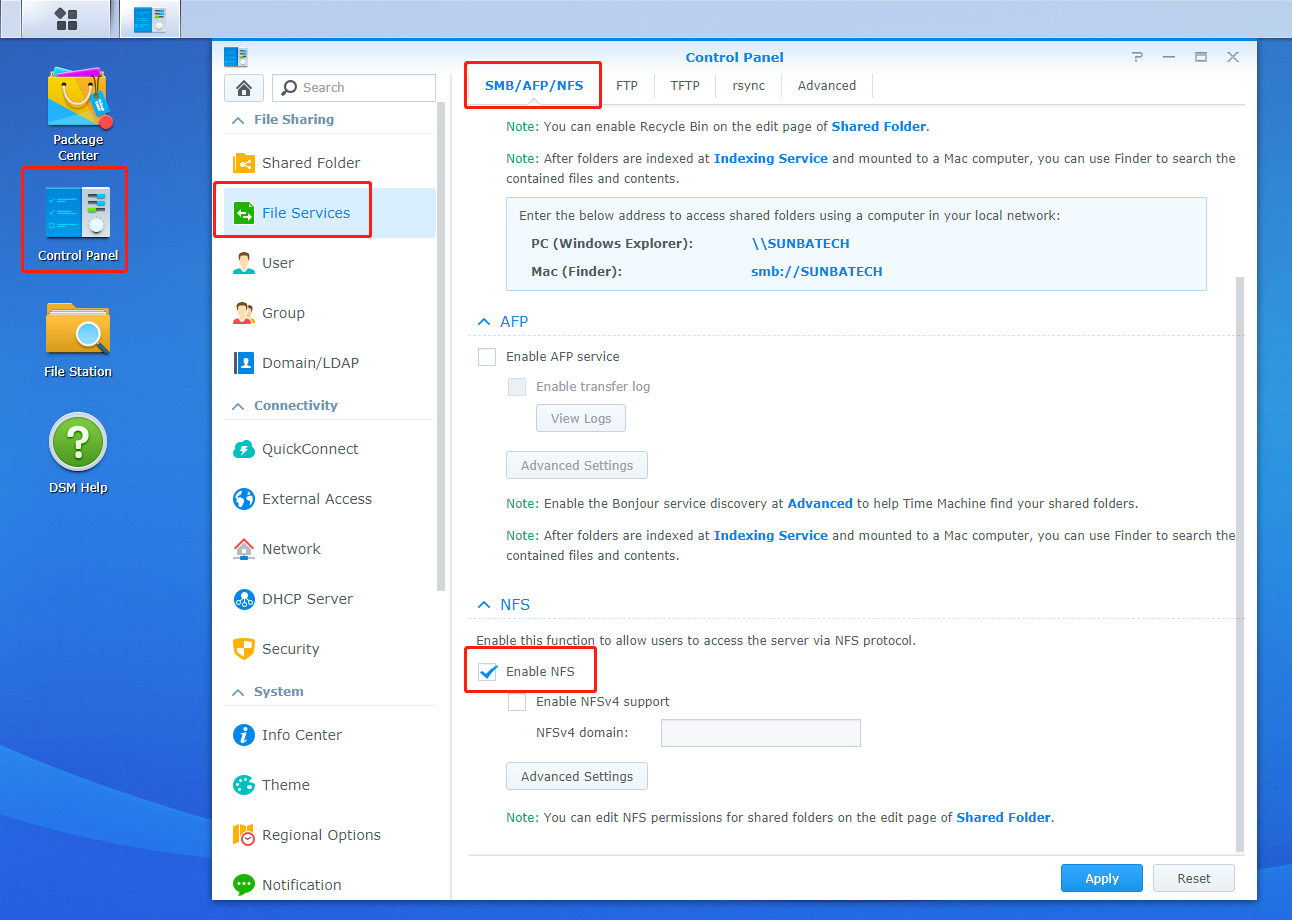Image resolution: width=1292 pixels, height=920 pixels.
Task: Open Control Panel desktop icon
Action: pyautogui.click(x=78, y=224)
